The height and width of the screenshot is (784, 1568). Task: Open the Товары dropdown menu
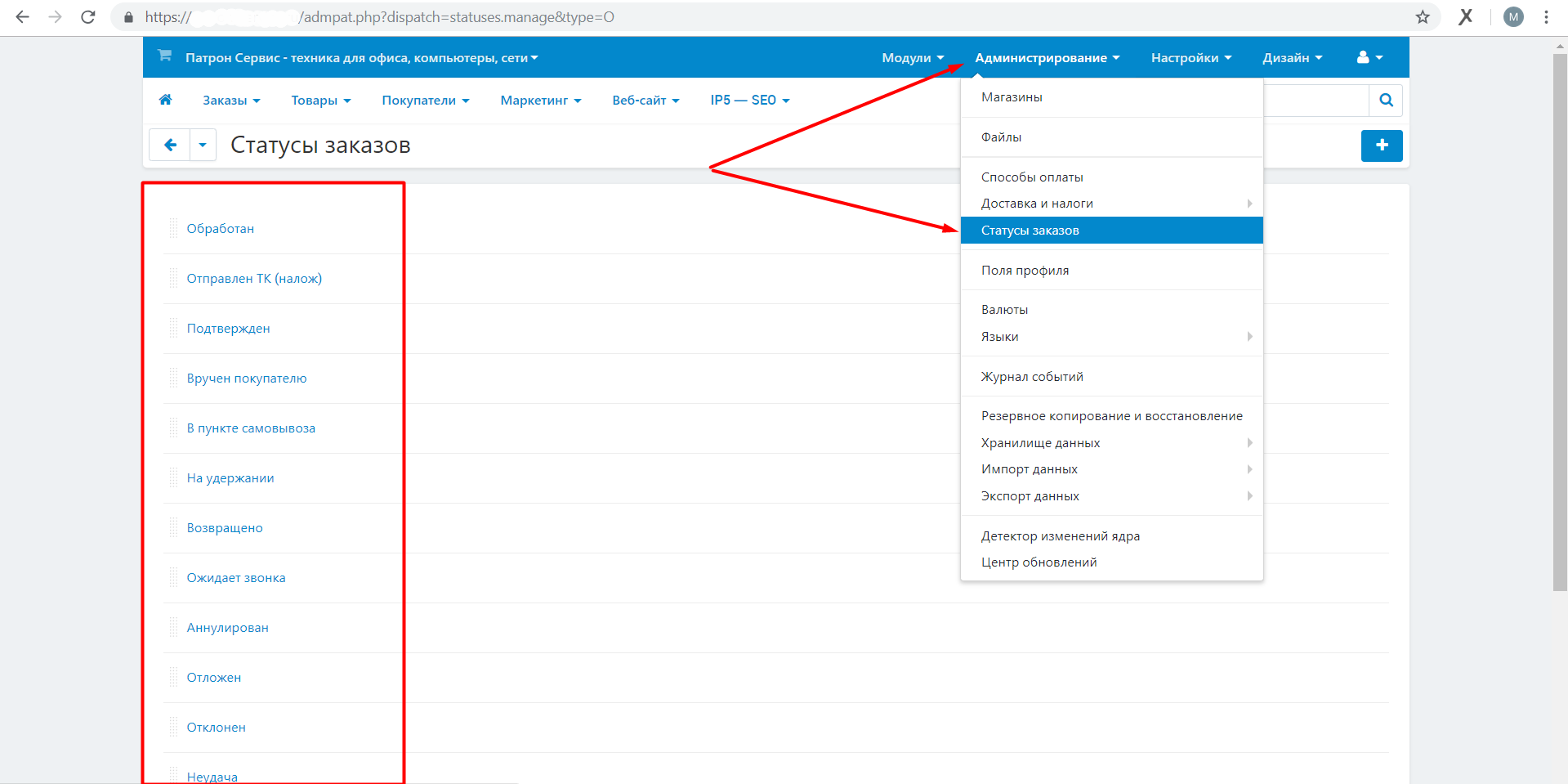(321, 100)
